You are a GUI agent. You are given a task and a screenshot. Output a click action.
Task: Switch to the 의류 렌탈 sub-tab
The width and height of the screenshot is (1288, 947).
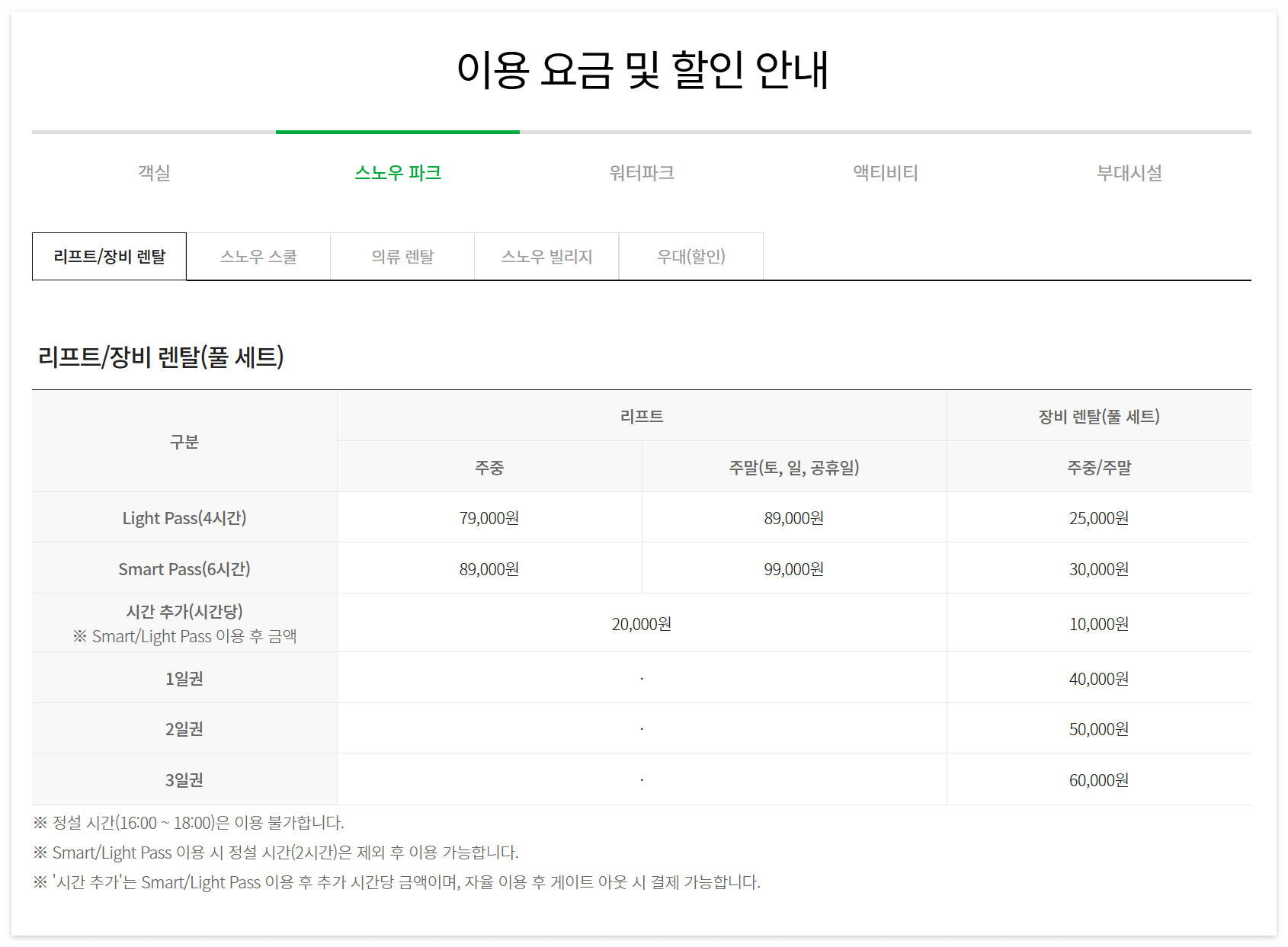pos(400,257)
